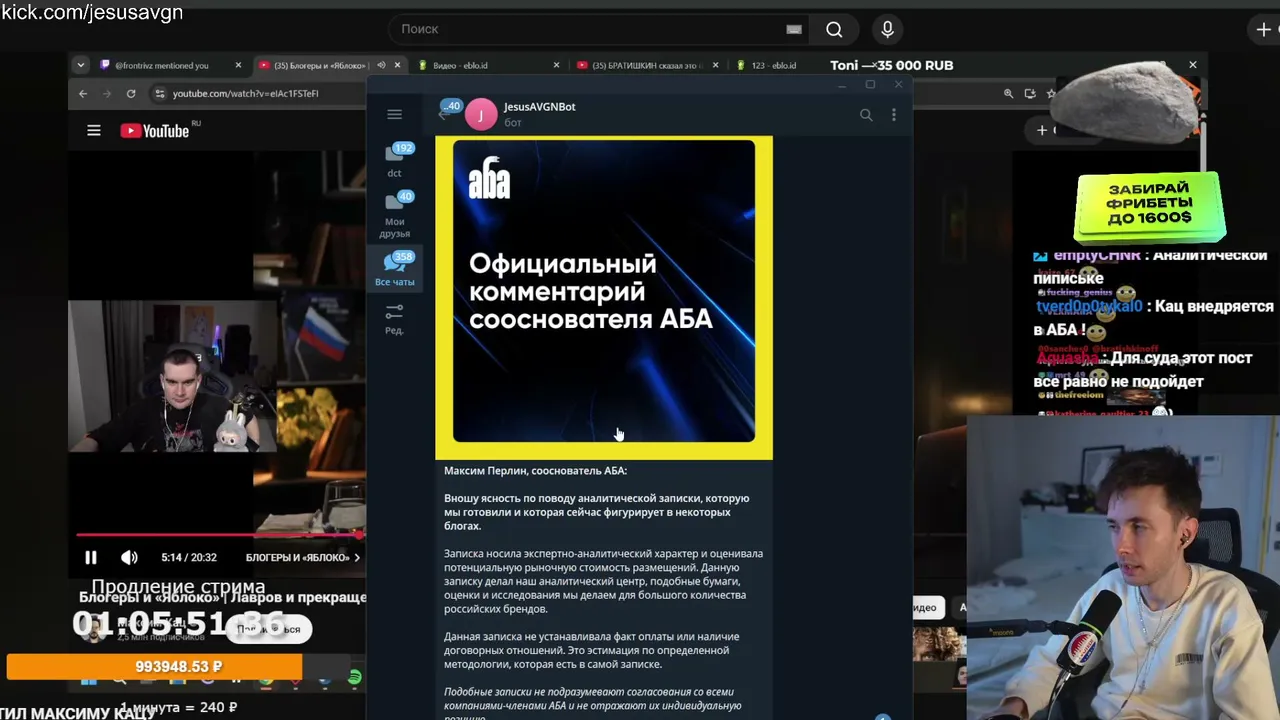Viewport: 1280px width, 720px height.
Task: Edit chat folders via Ред.
Action: click(395, 320)
